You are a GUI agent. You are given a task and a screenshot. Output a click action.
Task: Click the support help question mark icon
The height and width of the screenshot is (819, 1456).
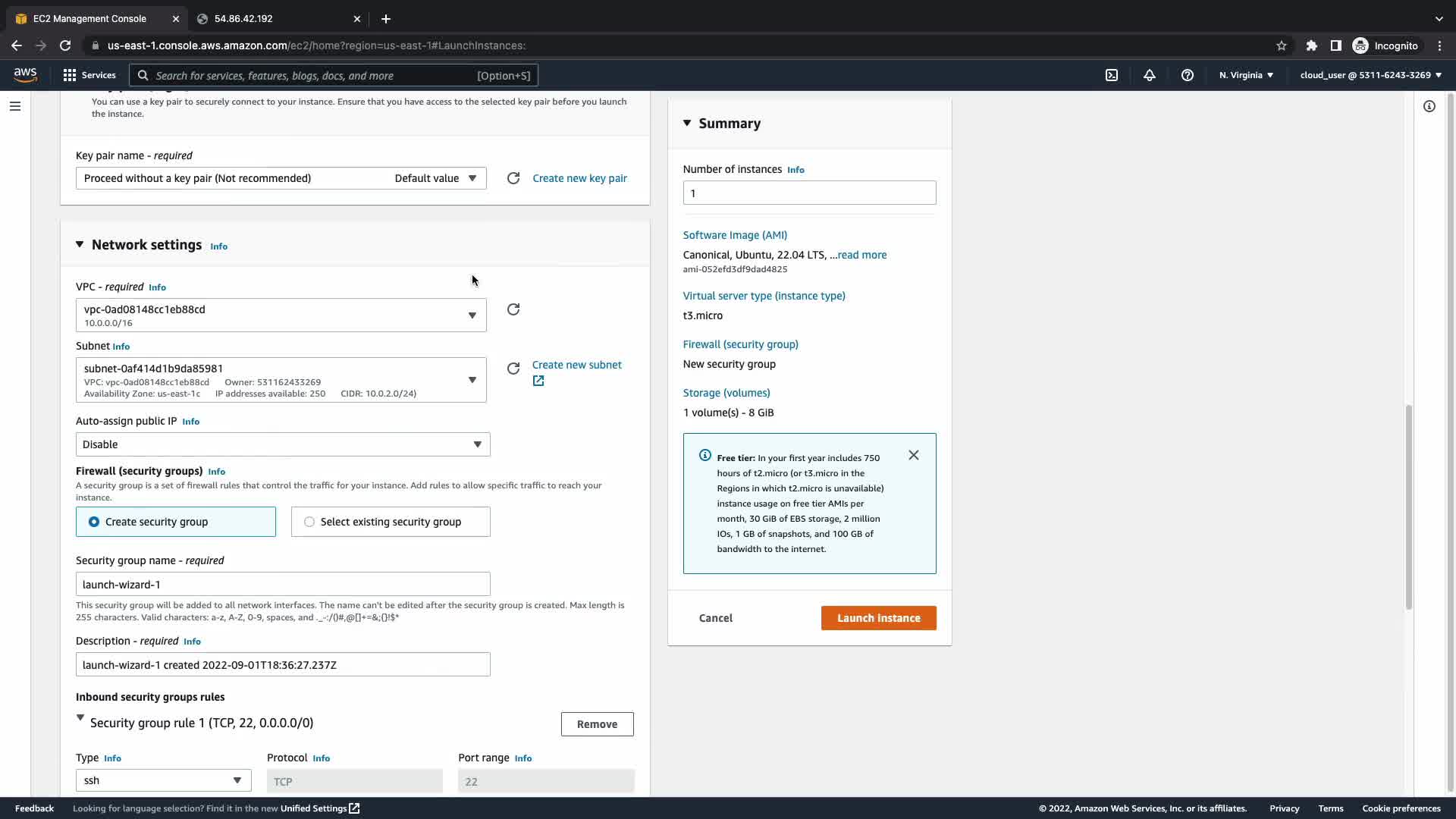[x=1188, y=75]
